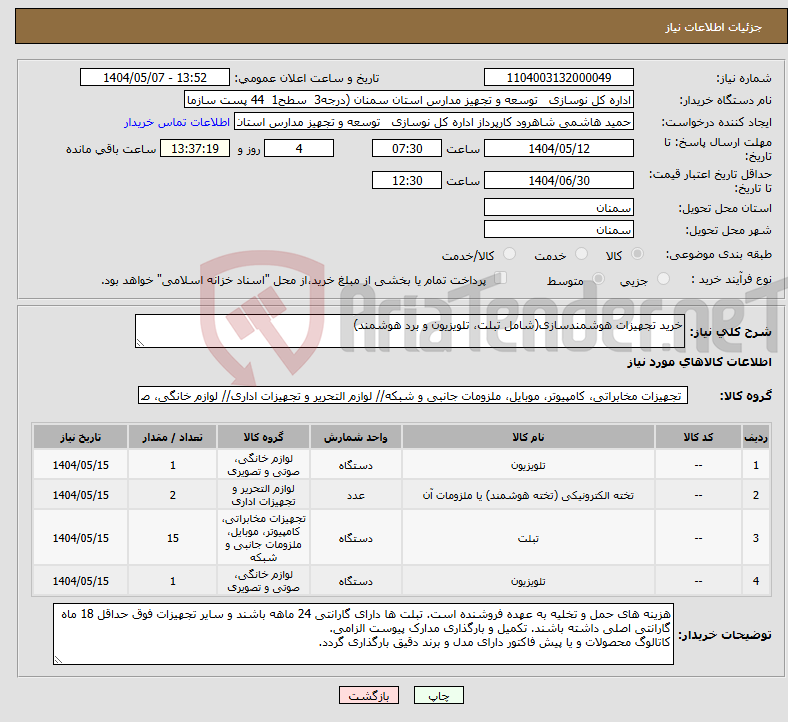Click the response deadline time 07:30

tap(407, 149)
